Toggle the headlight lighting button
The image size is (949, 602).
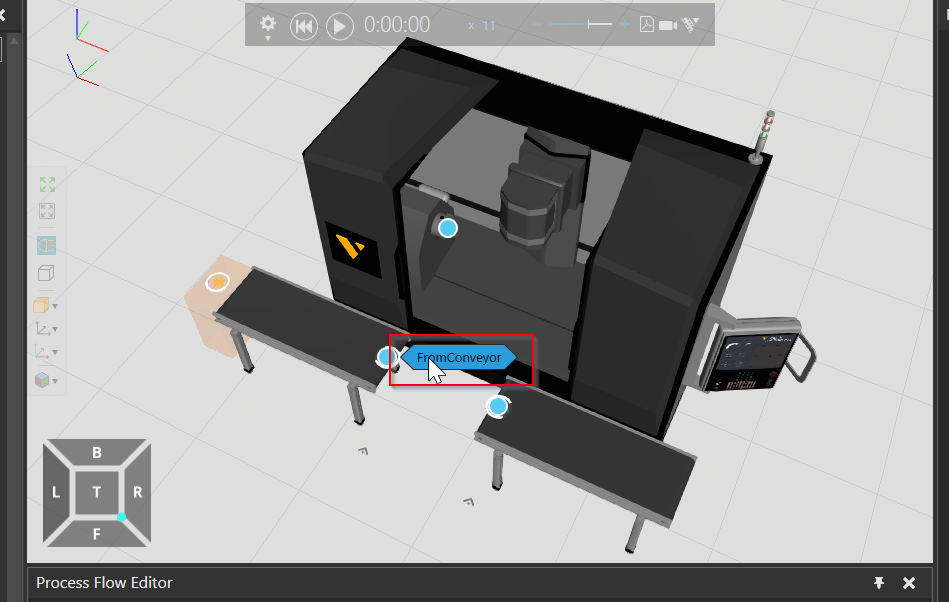click(47, 246)
